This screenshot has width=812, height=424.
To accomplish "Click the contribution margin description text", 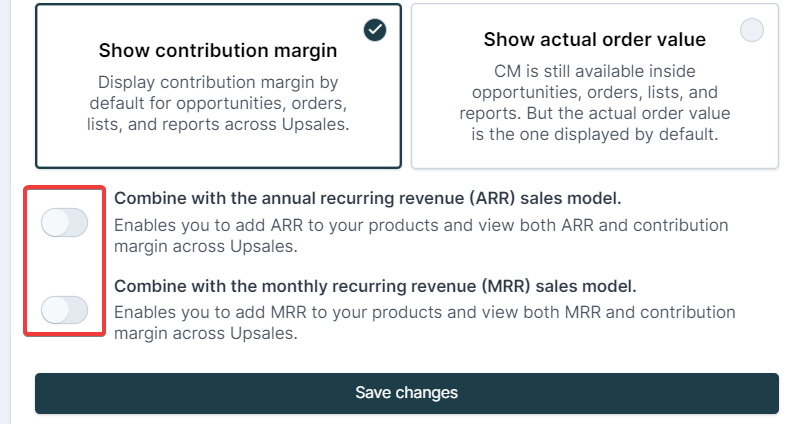I will (x=218, y=103).
